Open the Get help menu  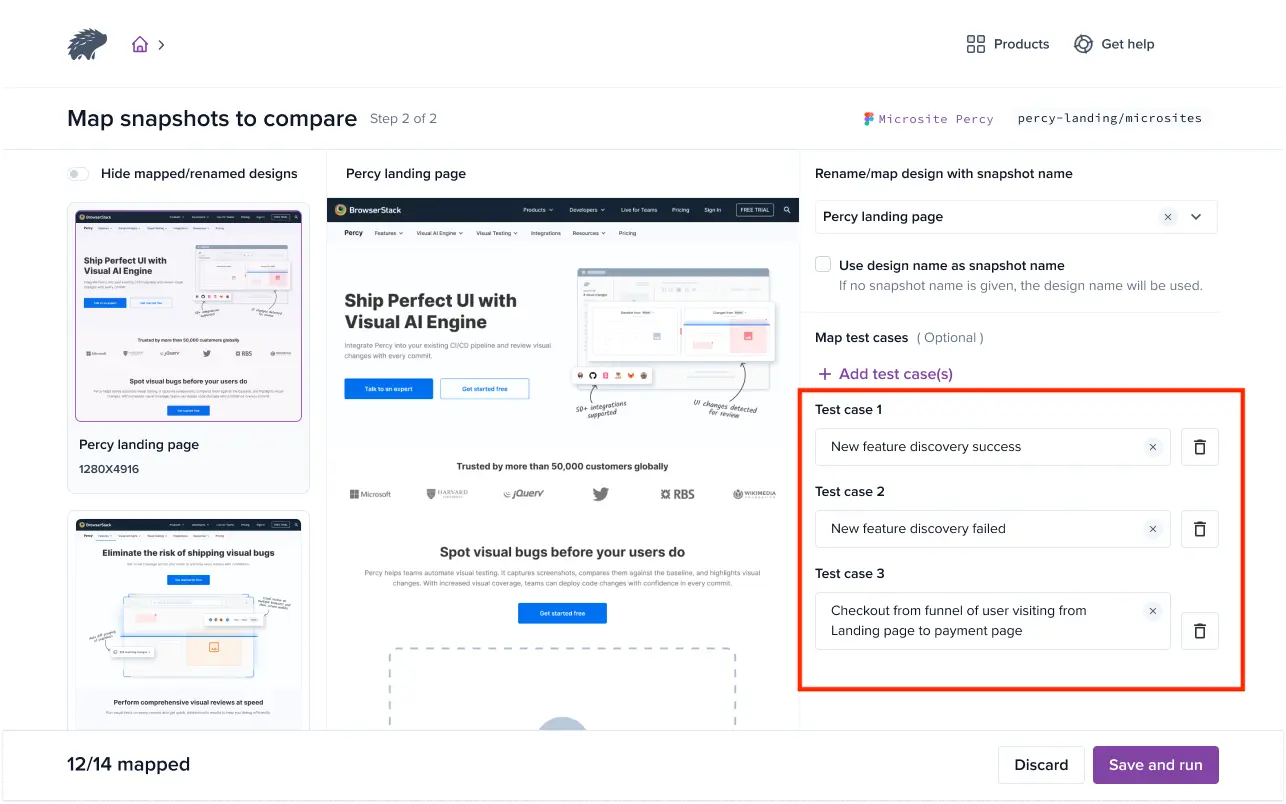coord(1113,44)
